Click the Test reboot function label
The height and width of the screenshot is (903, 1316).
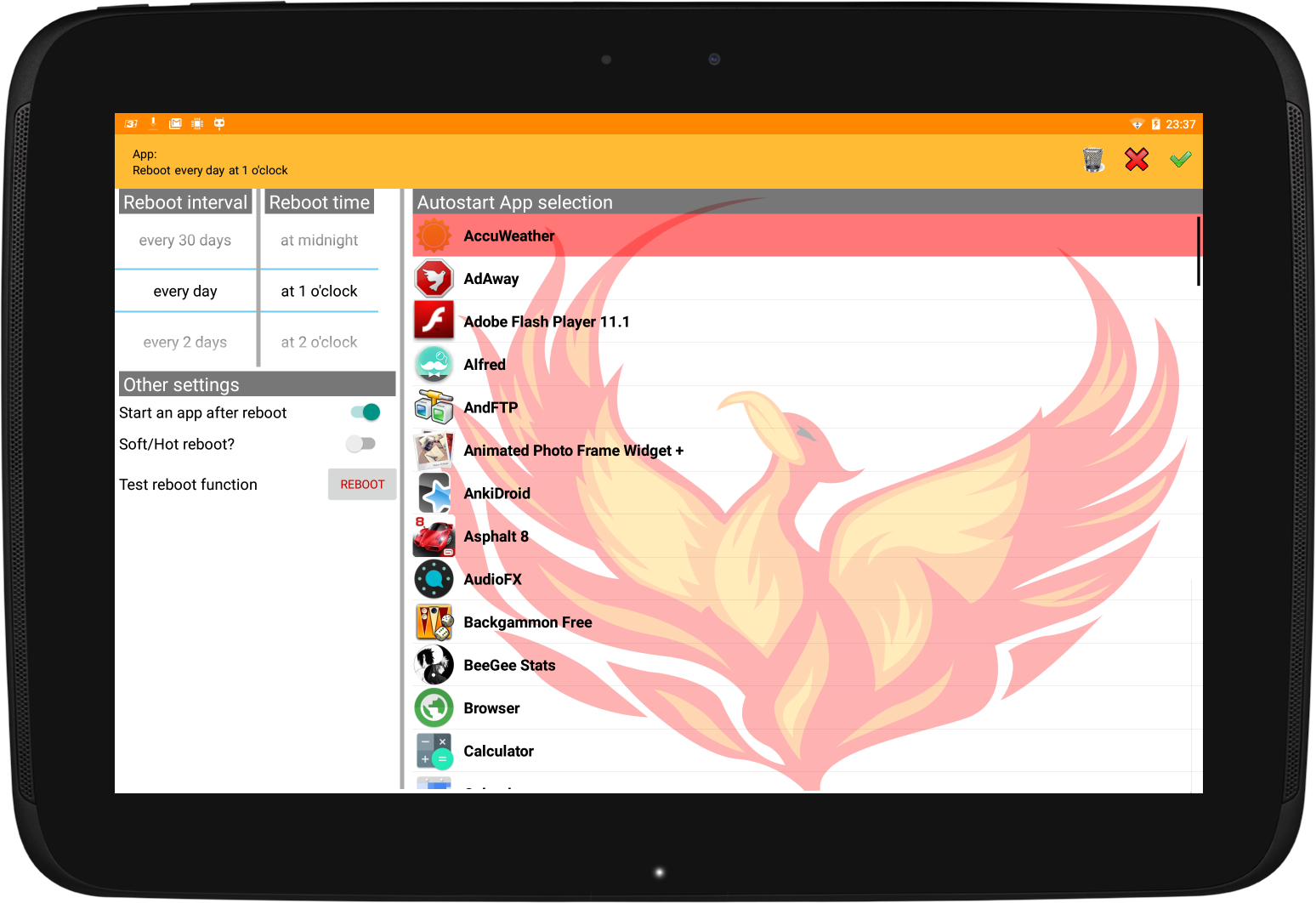[x=188, y=485]
